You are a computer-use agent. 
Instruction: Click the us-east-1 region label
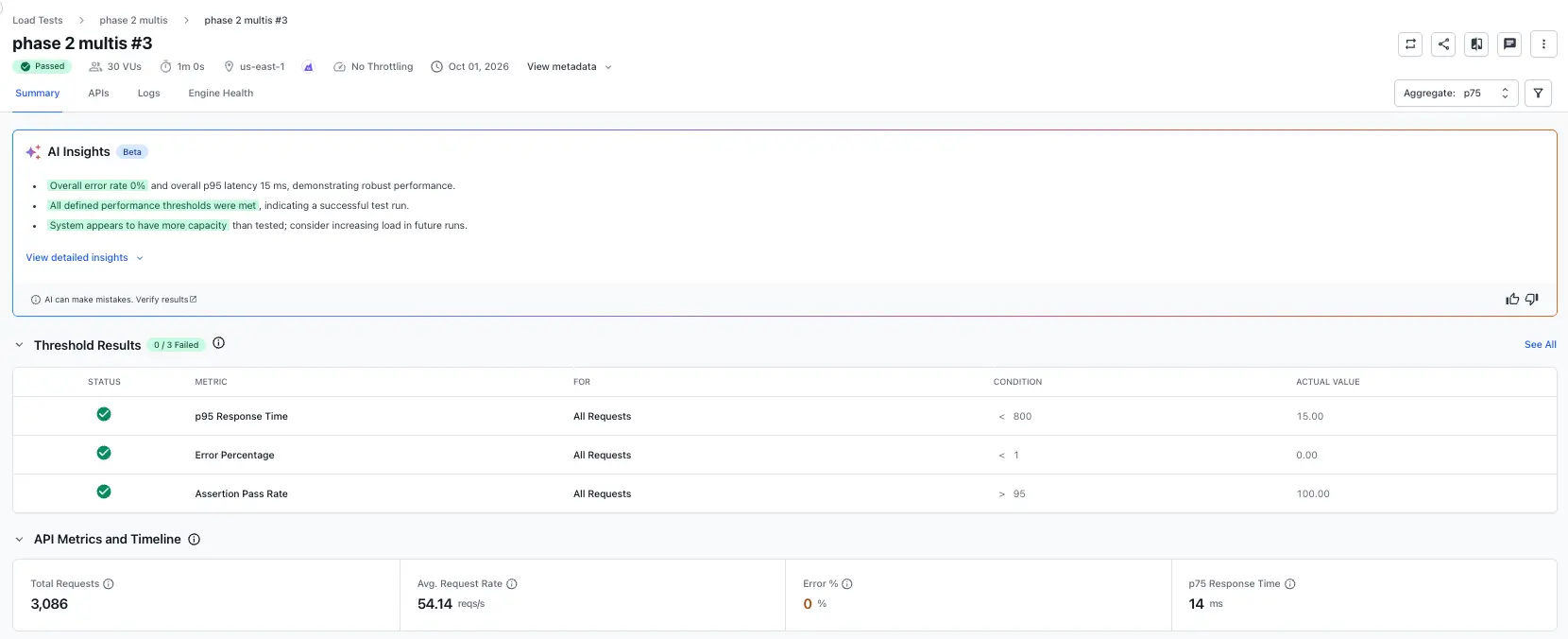pos(254,67)
